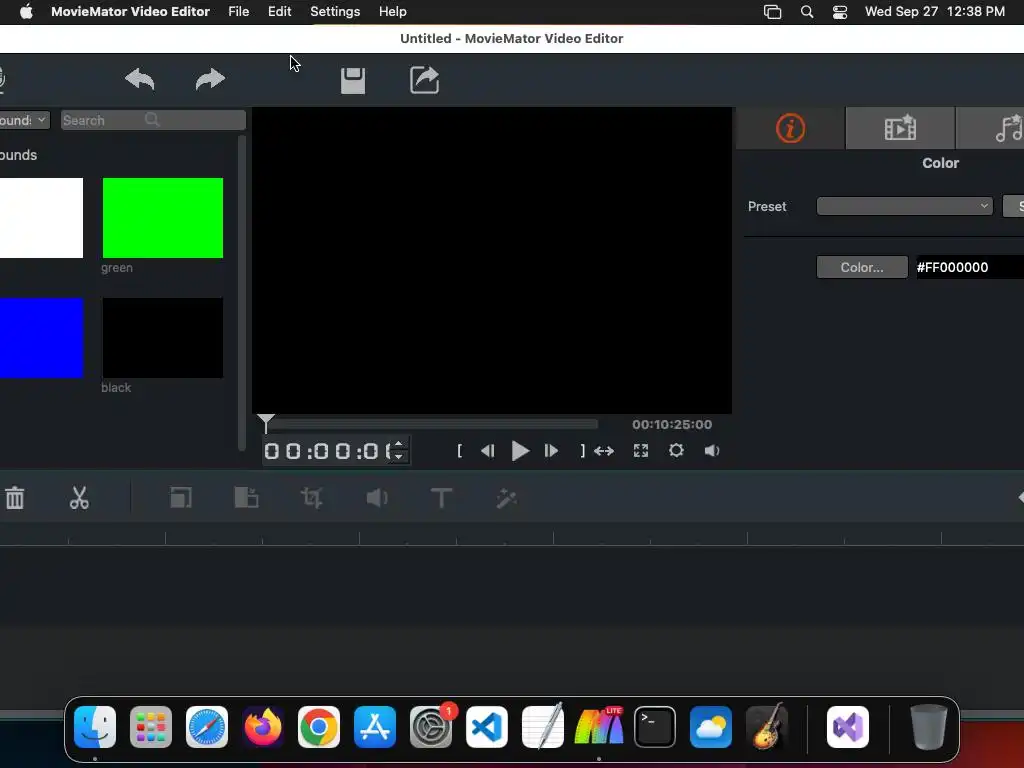1024x768 pixels.
Task: Click the Redo arrow in toolbar
Action: point(210,80)
